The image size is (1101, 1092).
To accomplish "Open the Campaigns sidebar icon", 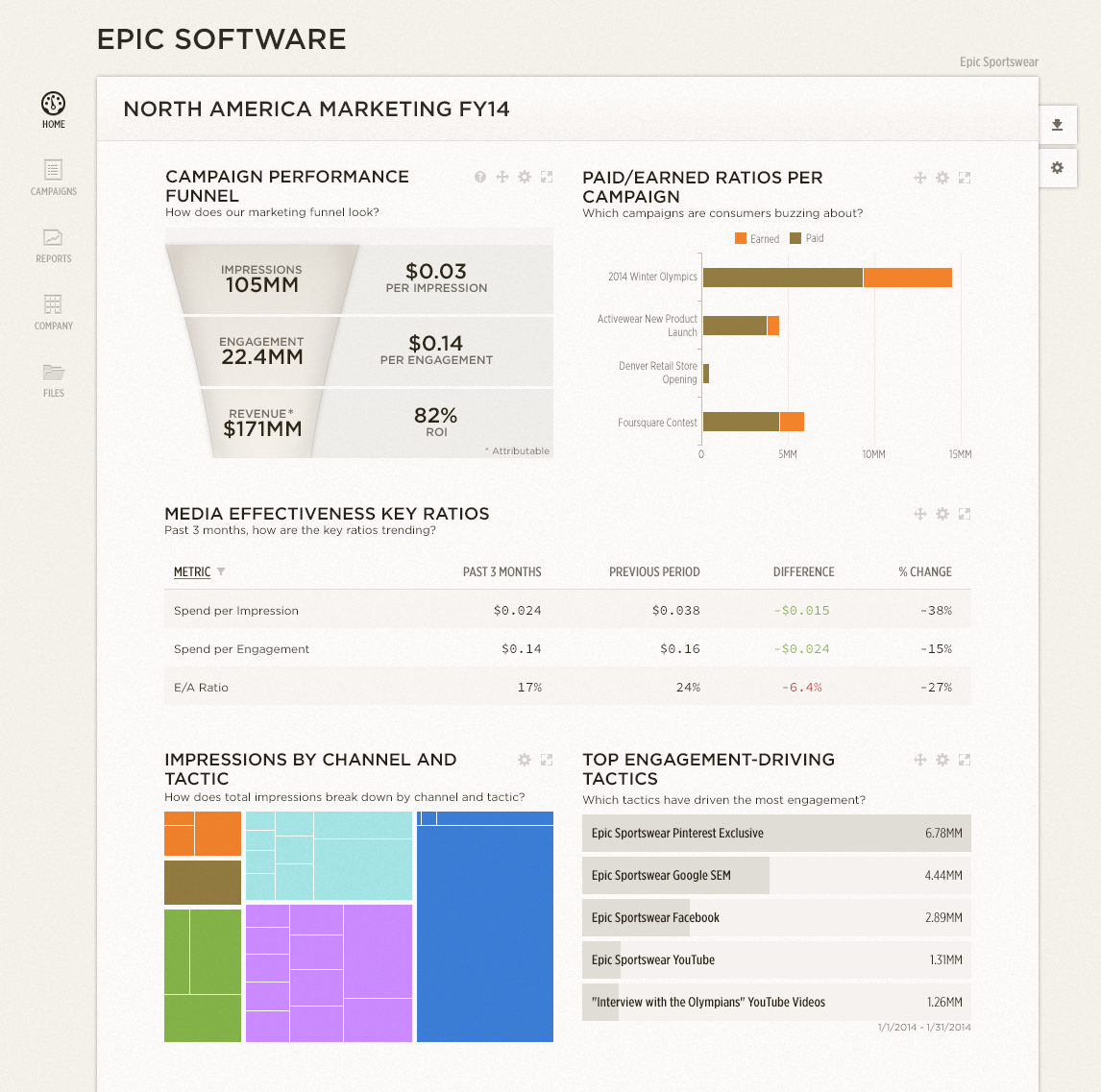I will [54, 170].
